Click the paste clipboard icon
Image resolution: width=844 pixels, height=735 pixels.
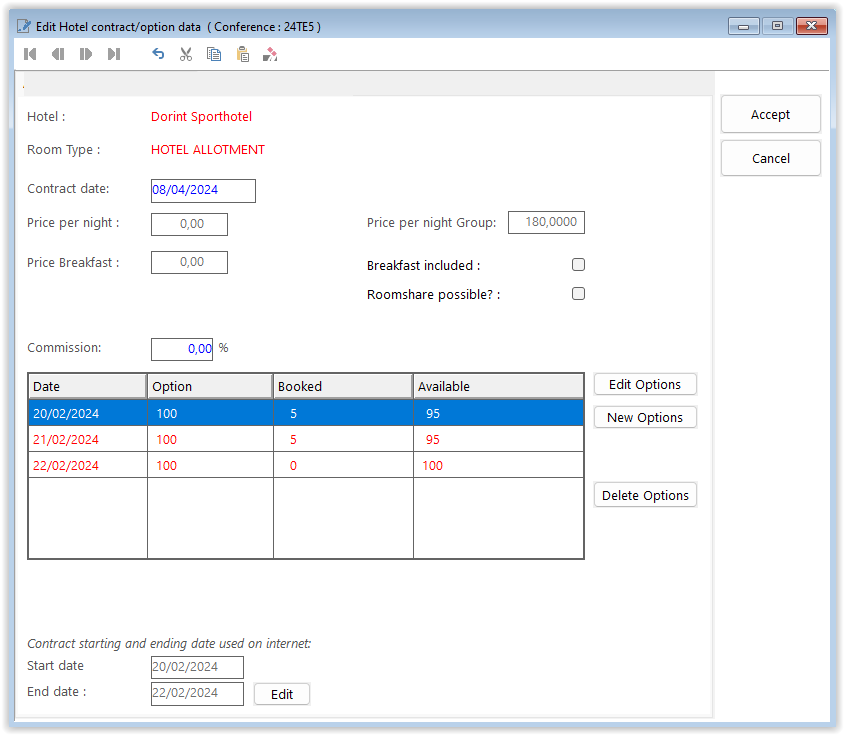242,54
